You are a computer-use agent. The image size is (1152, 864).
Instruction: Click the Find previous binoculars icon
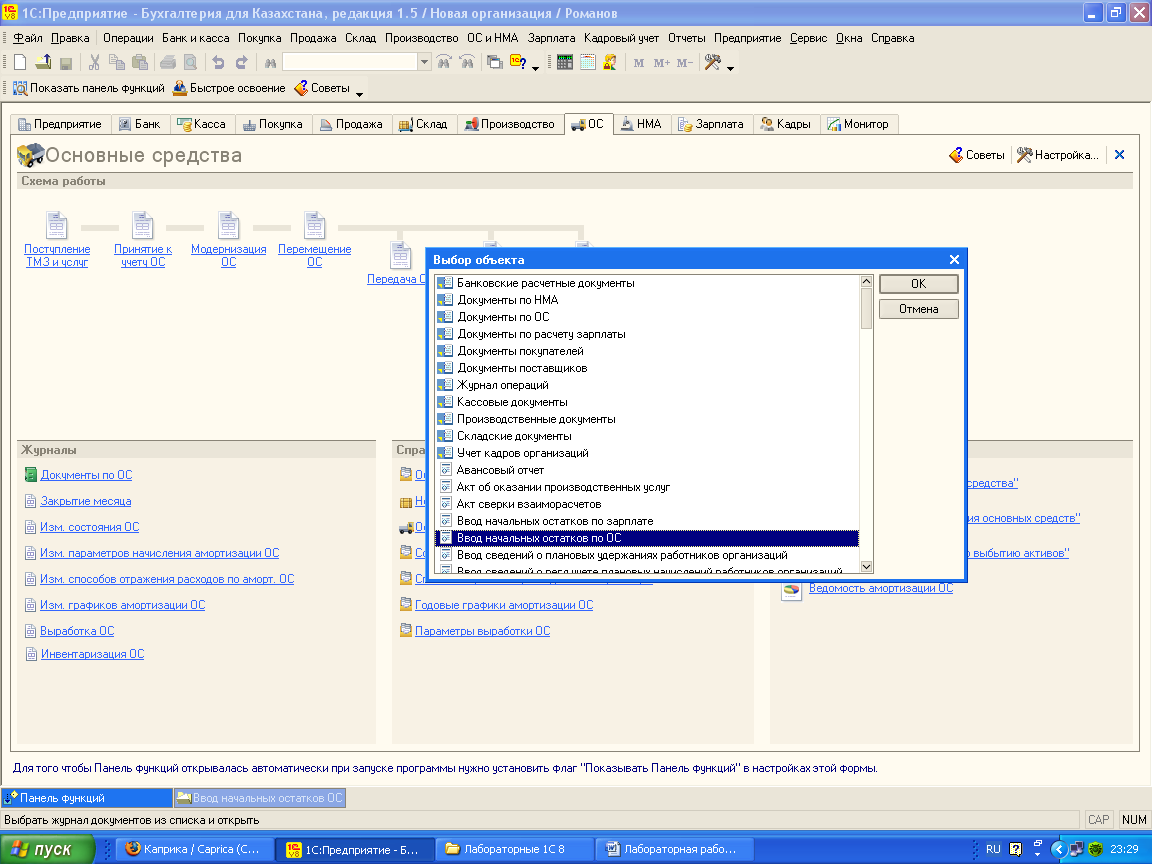click(x=444, y=63)
